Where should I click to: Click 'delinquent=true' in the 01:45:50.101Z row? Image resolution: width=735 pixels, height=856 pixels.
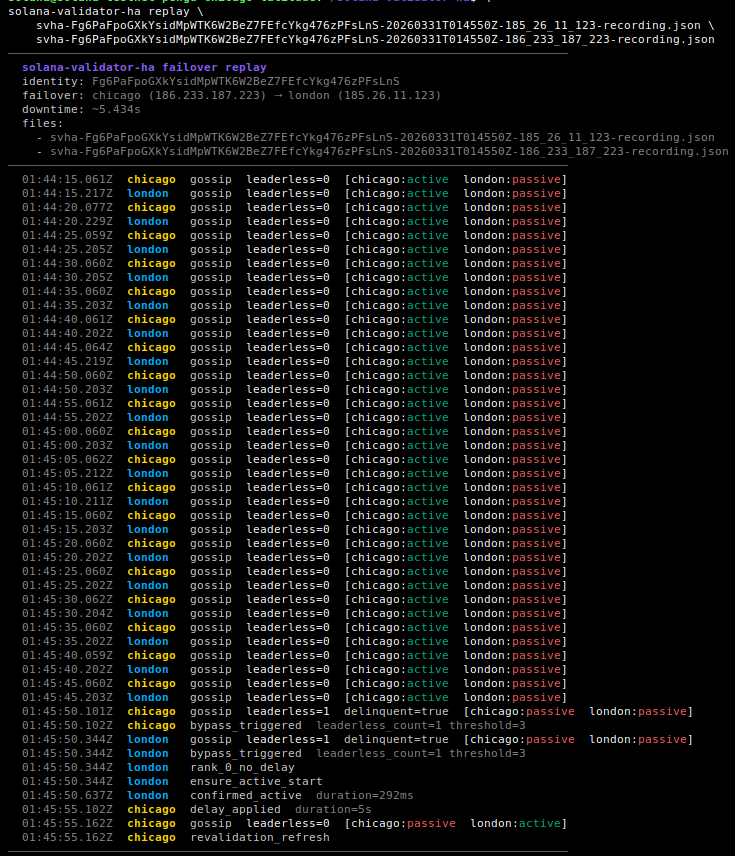tap(396, 711)
